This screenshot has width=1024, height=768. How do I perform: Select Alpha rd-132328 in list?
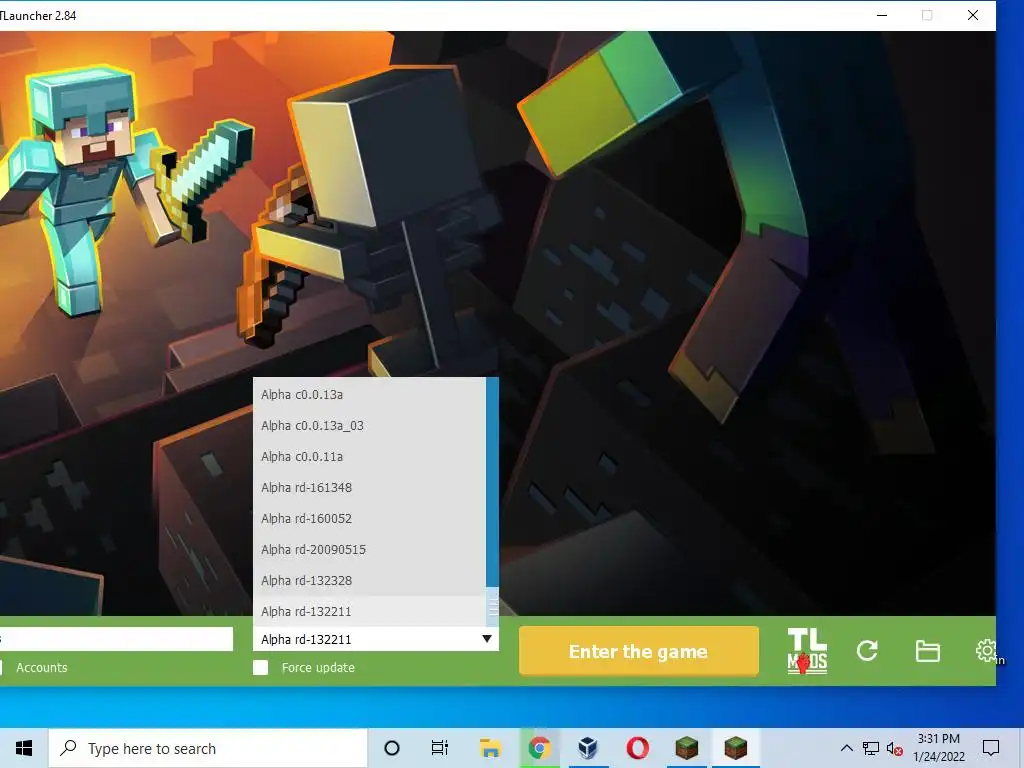click(x=370, y=581)
